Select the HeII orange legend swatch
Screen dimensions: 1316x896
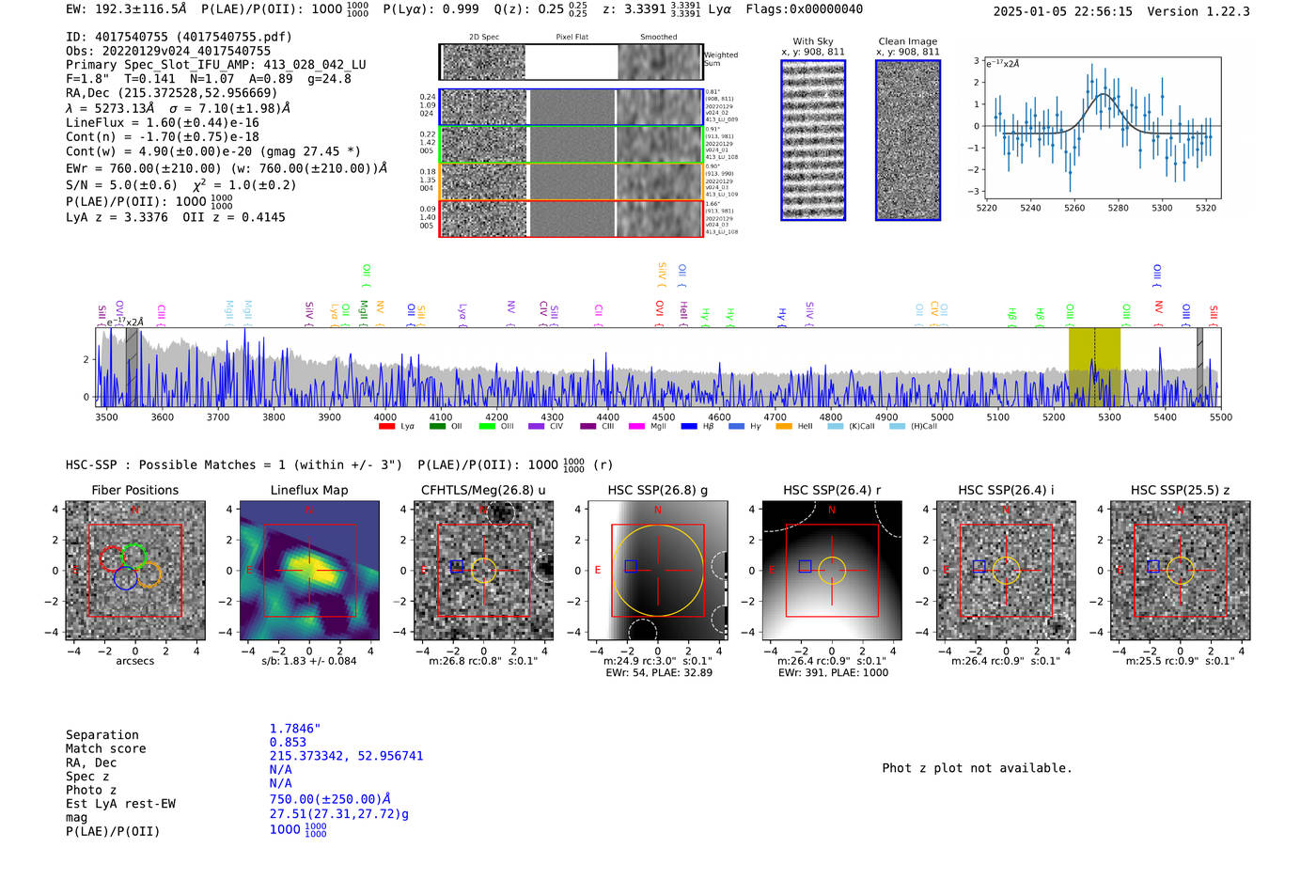[x=784, y=426]
